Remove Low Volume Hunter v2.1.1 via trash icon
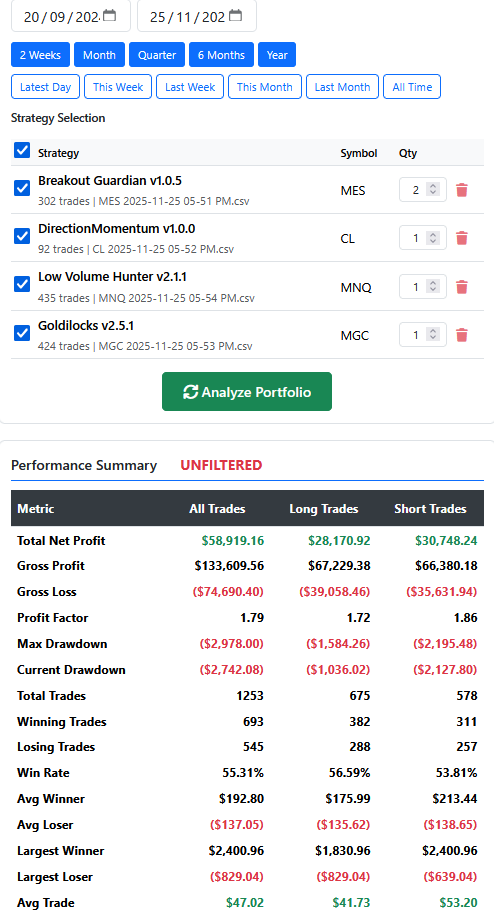494x913 pixels. pyautogui.click(x=462, y=287)
